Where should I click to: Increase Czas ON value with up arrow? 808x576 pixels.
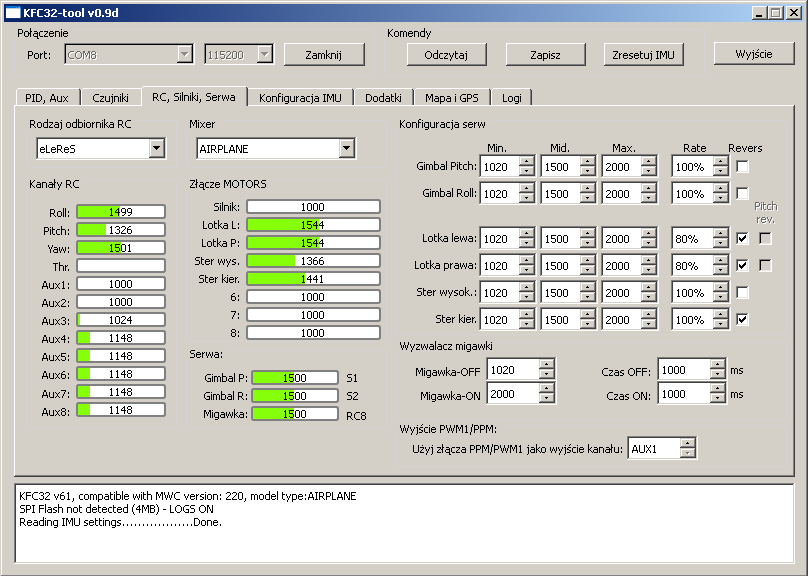[x=717, y=390]
